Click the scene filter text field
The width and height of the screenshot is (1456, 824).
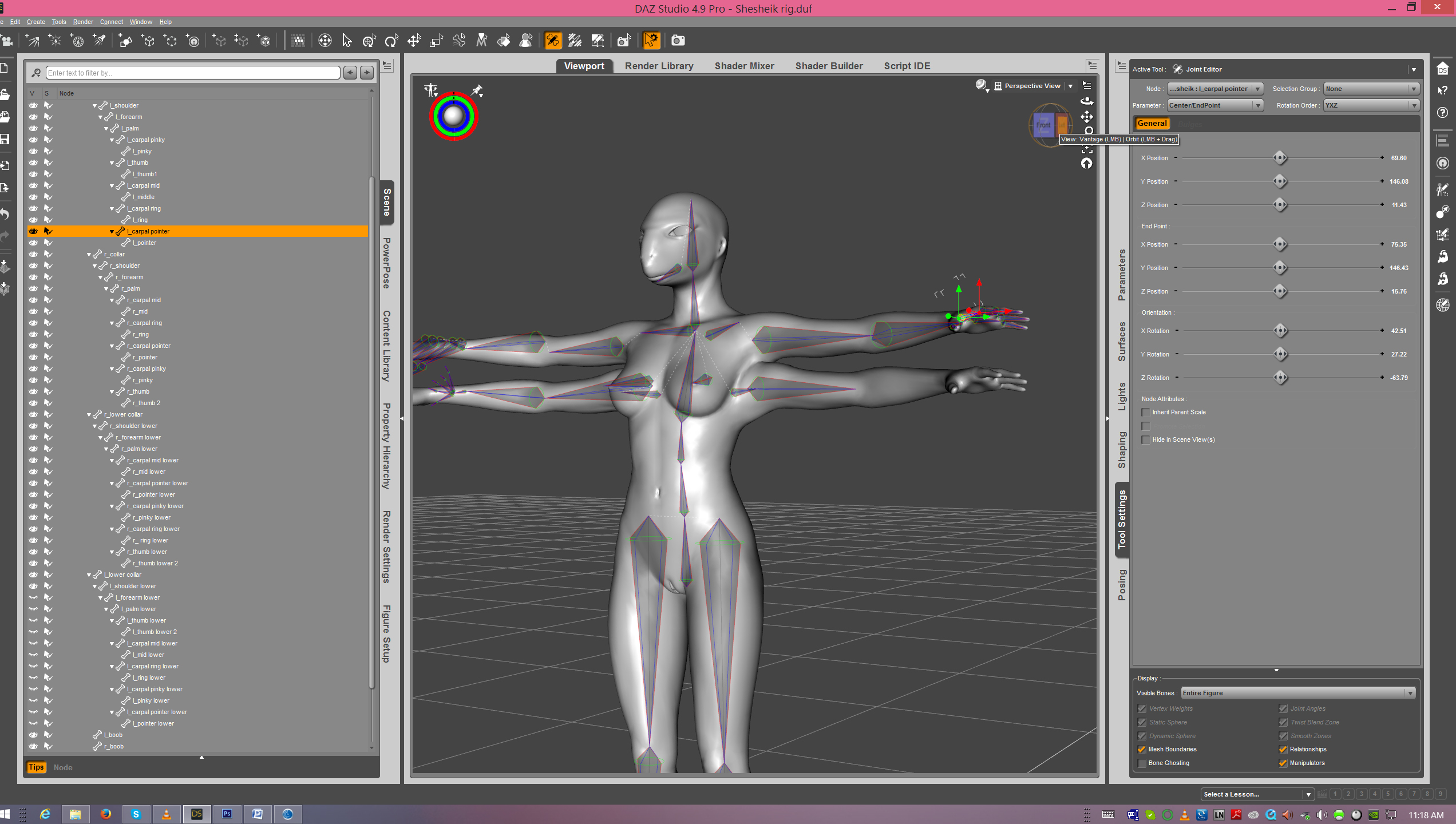[x=193, y=73]
